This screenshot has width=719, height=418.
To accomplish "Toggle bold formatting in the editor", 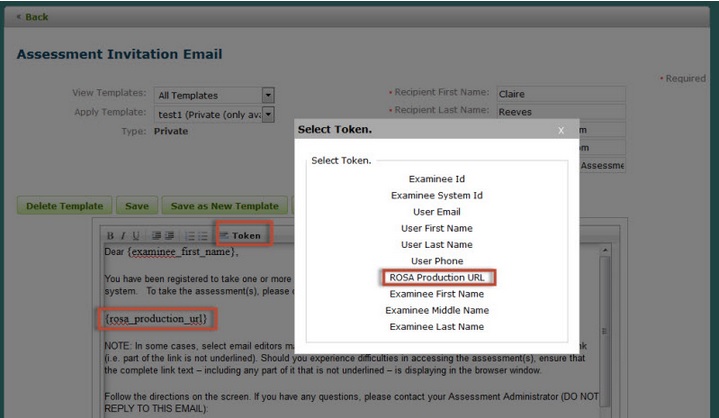I will pyautogui.click(x=110, y=236).
